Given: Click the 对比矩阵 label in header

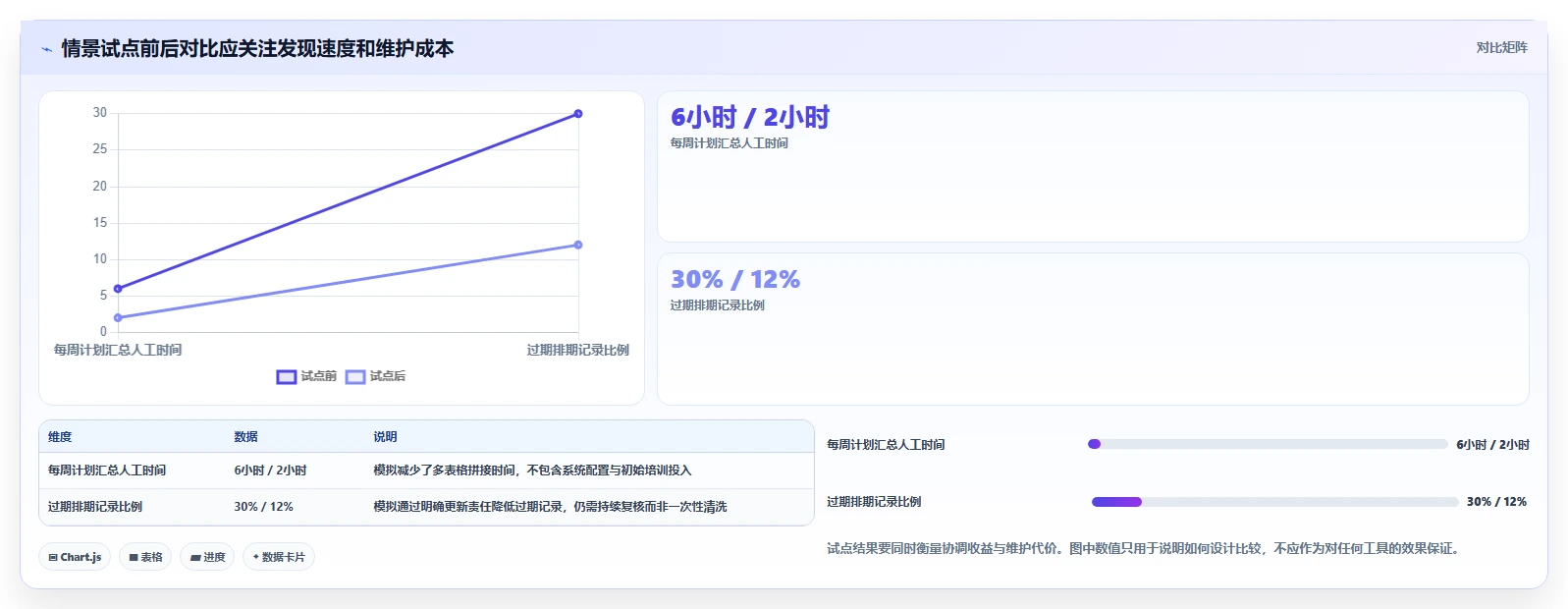Looking at the screenshot, I should (x=1501, y=47).
